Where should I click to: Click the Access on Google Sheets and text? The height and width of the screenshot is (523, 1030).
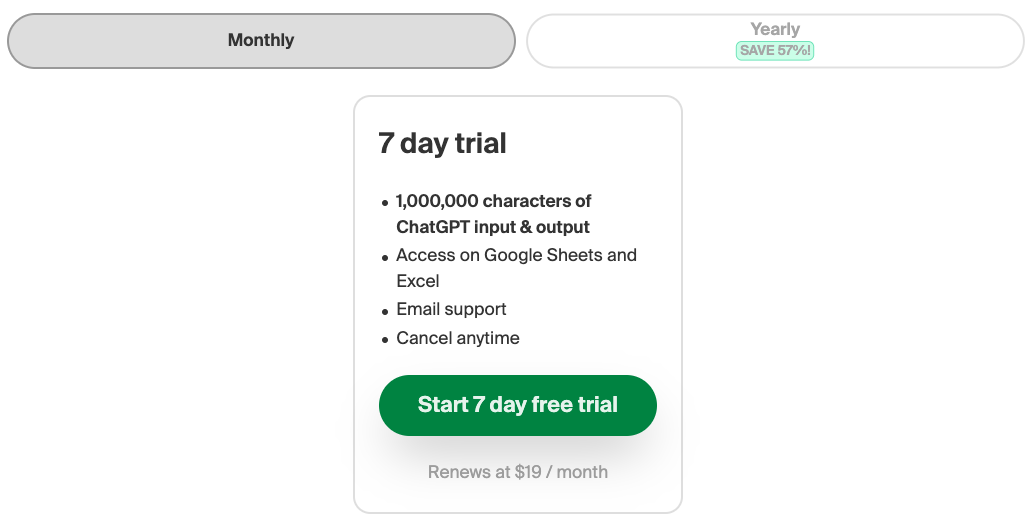(x=516, y=255)
